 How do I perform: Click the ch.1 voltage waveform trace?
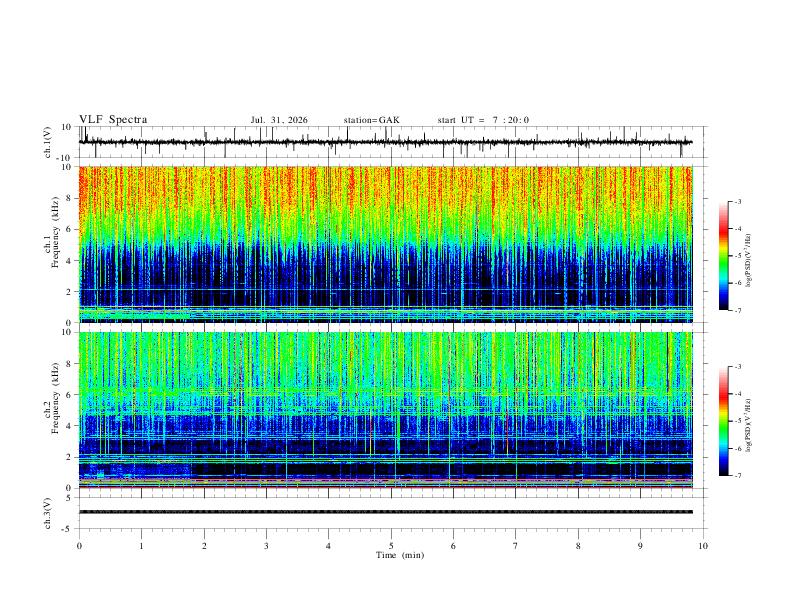(385, 142)
